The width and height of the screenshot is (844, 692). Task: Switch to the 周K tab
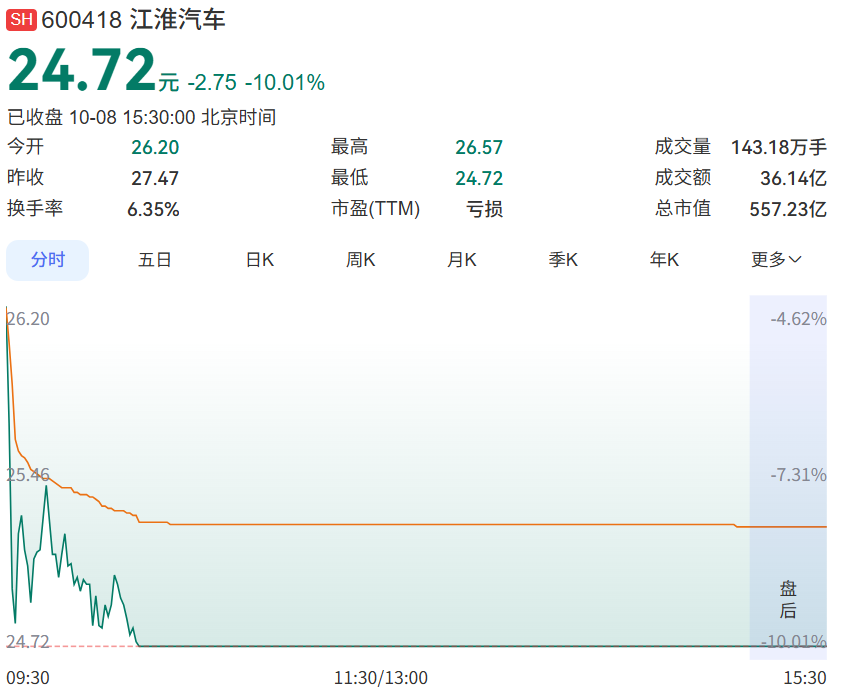(360, 260)
